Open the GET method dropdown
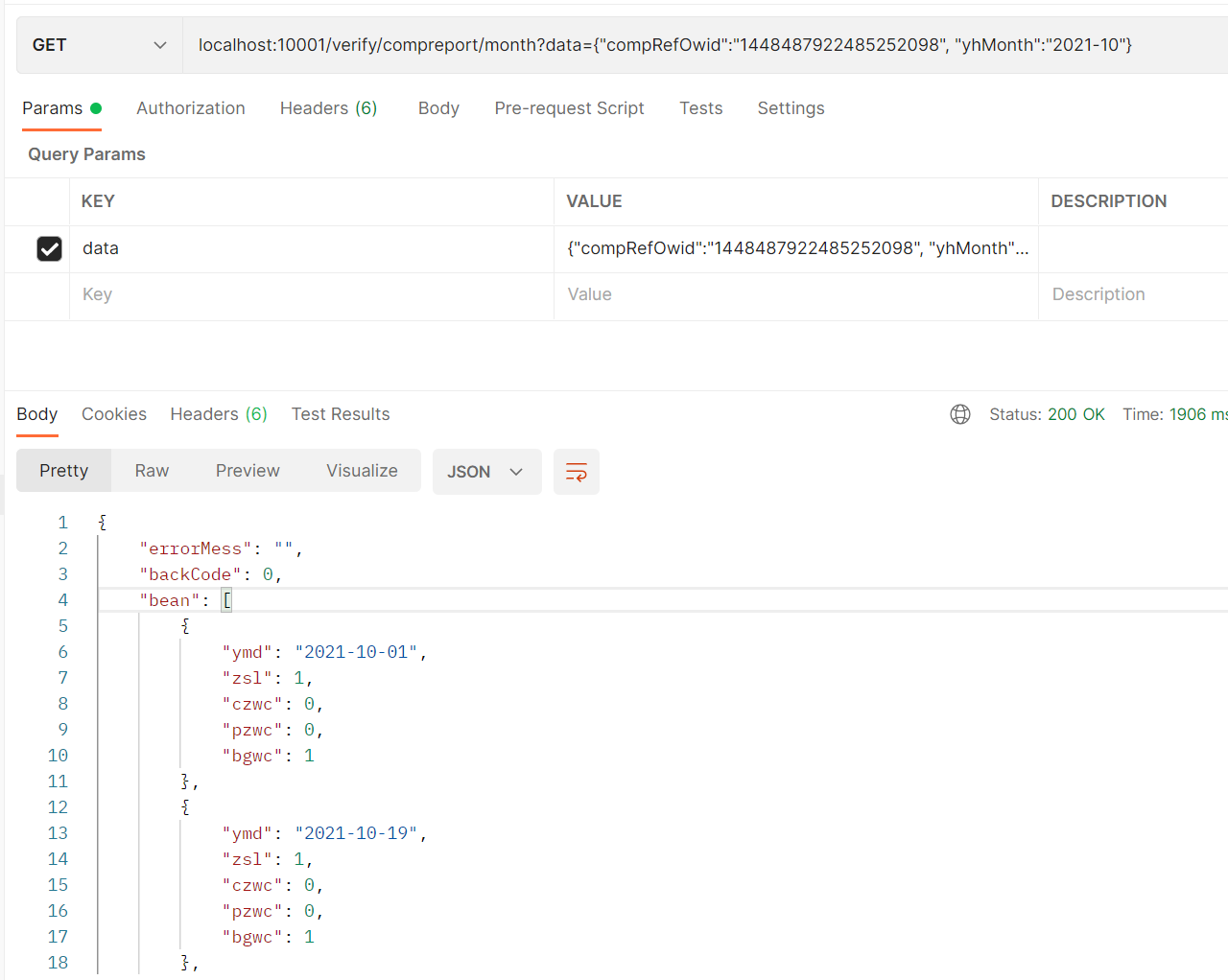This screenshot has height=980, width=1228. coord(100,45)
